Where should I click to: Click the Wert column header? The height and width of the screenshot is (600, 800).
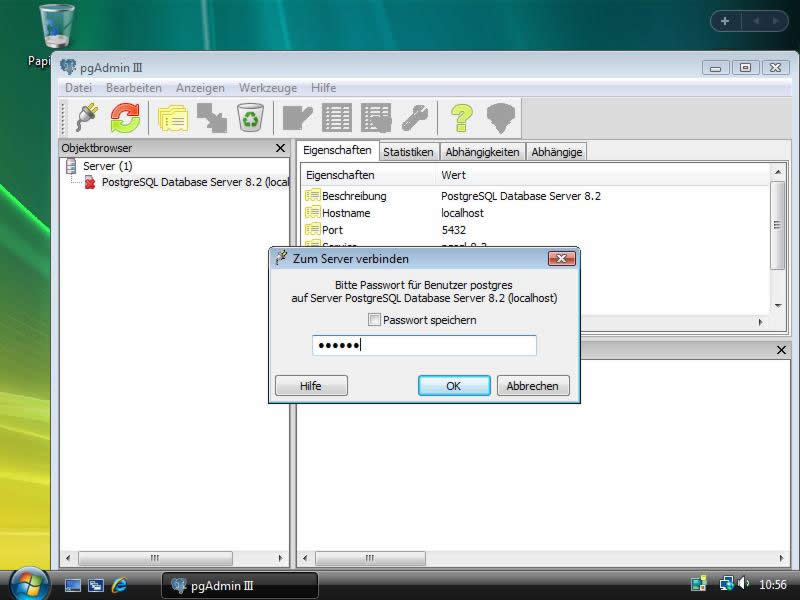(x=604, y=175)
